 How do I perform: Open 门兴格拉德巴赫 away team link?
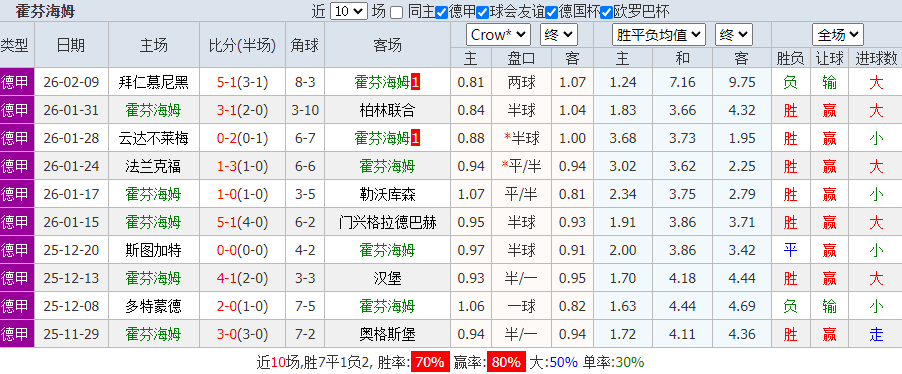pos(387,222)
